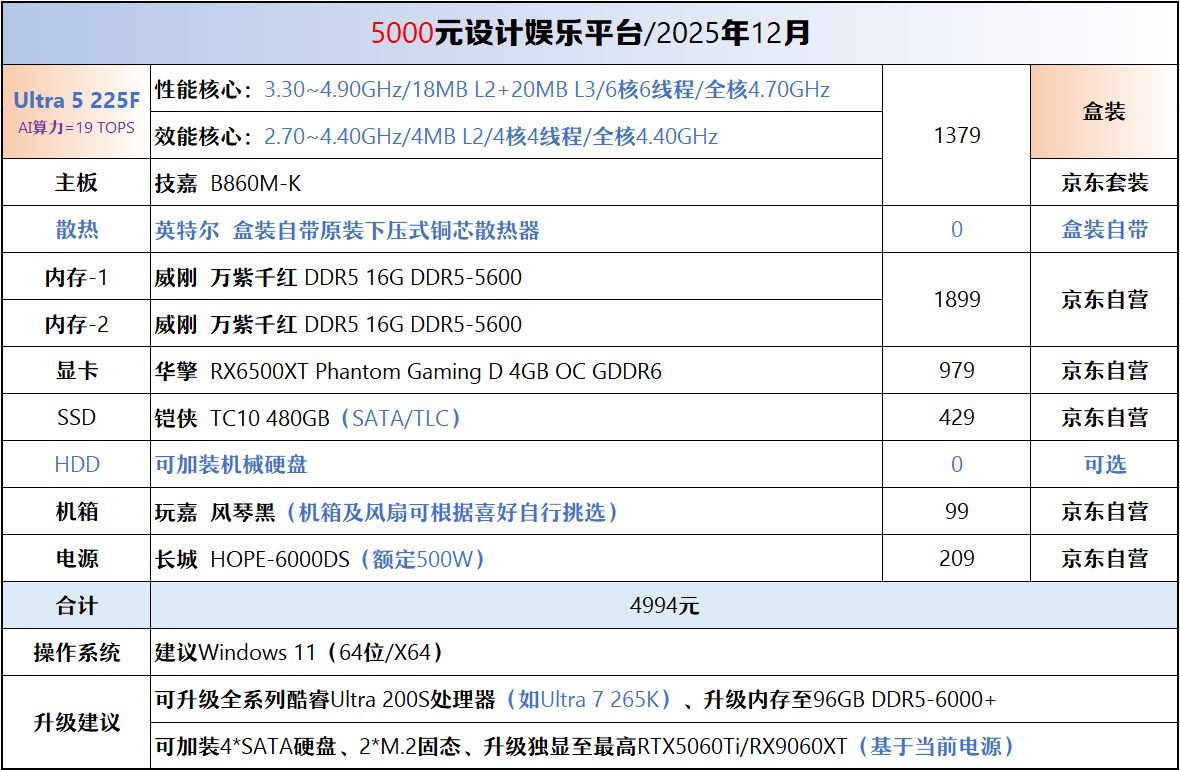Select the 机箱 label cell
Screen dimensions: 1180x770
pos(76,511)
